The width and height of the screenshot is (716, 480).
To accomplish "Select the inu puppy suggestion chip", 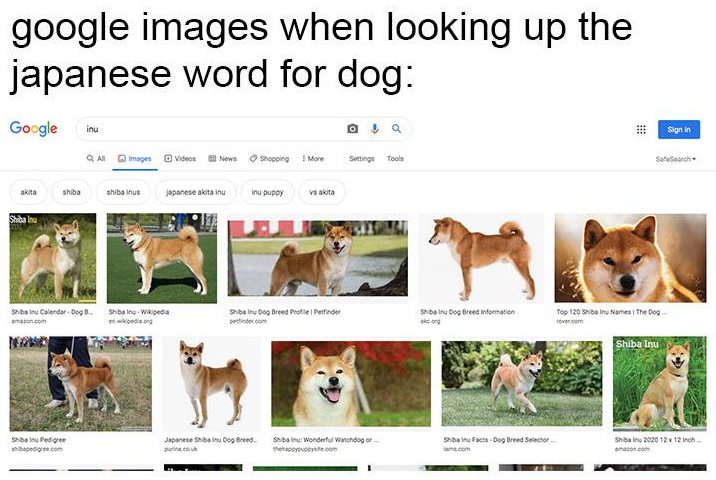I will 267,192.
